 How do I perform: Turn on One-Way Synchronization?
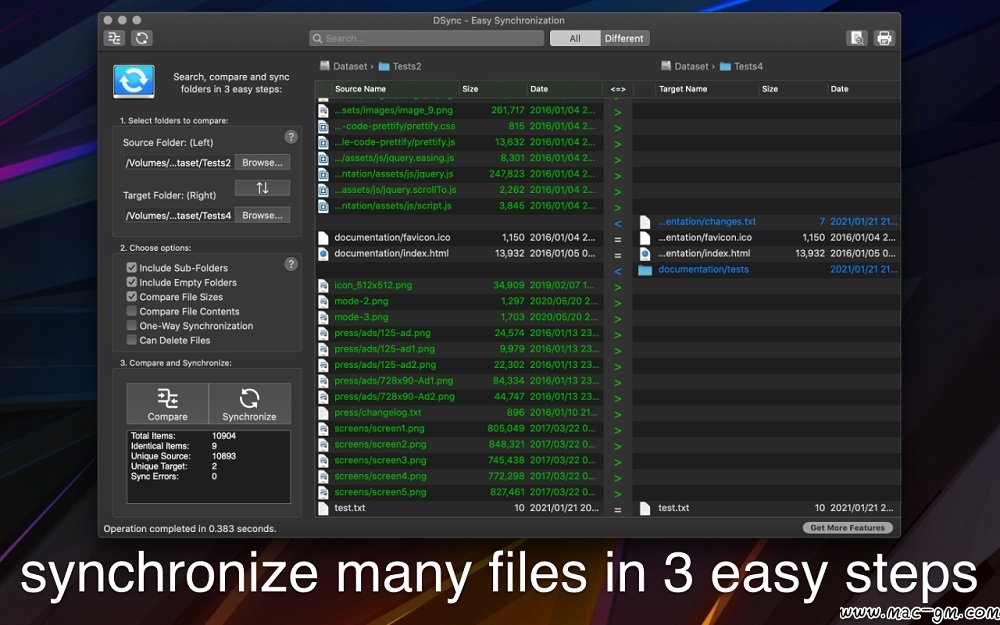pyautogui.click(x=132, y=326)
